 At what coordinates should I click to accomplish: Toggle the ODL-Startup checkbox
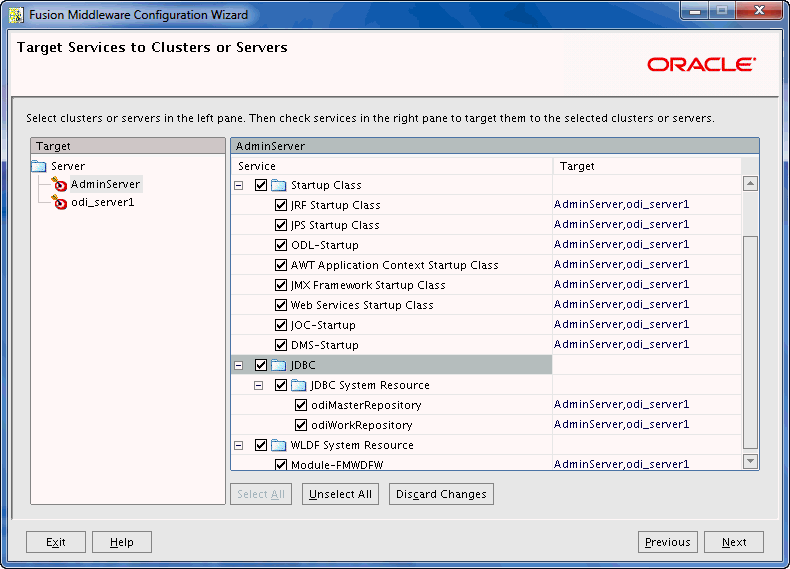[x=281, y=245]
